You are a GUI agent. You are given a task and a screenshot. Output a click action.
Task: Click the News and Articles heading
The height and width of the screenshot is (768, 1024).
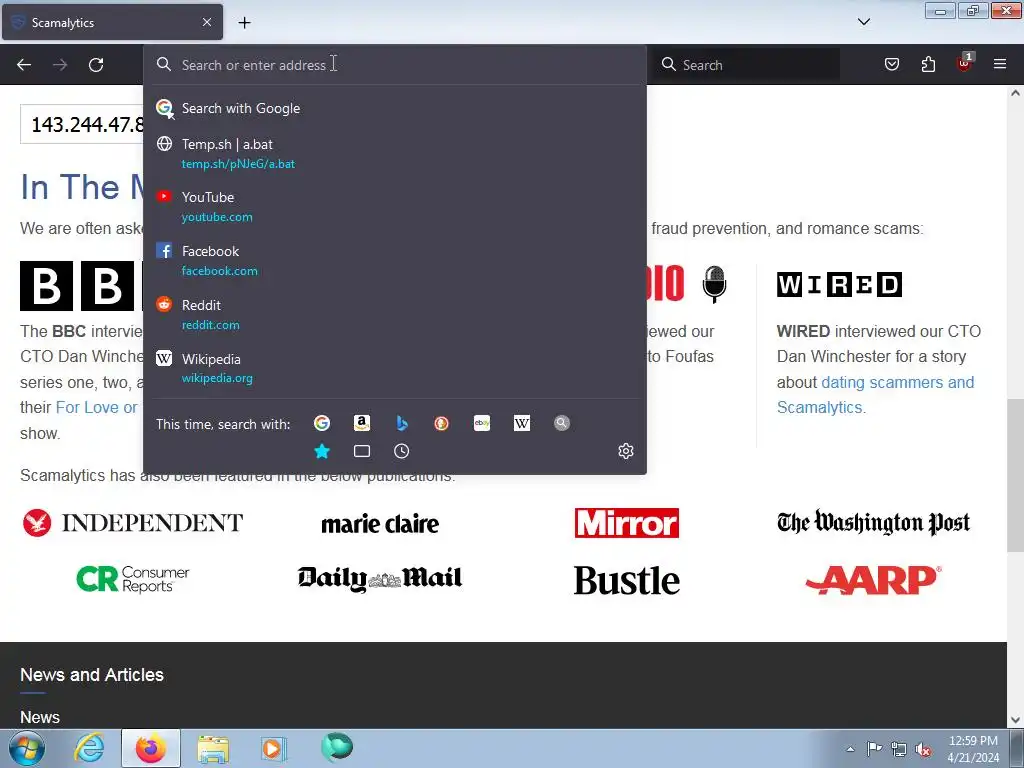[x=92, y=675]
